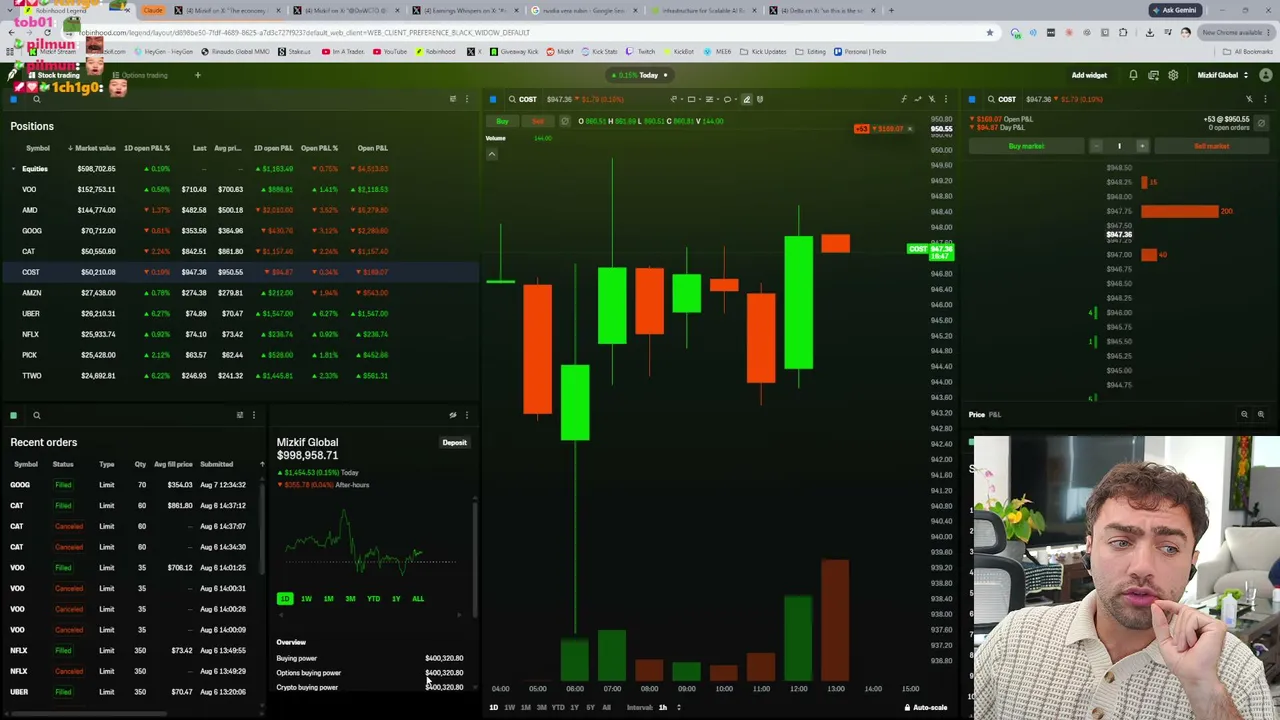Open chart shape tools dropdown

[x=695, y=99]
